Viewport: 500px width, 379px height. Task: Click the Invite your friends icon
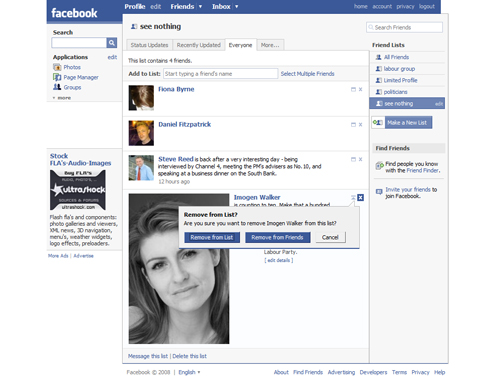[379, 191]
